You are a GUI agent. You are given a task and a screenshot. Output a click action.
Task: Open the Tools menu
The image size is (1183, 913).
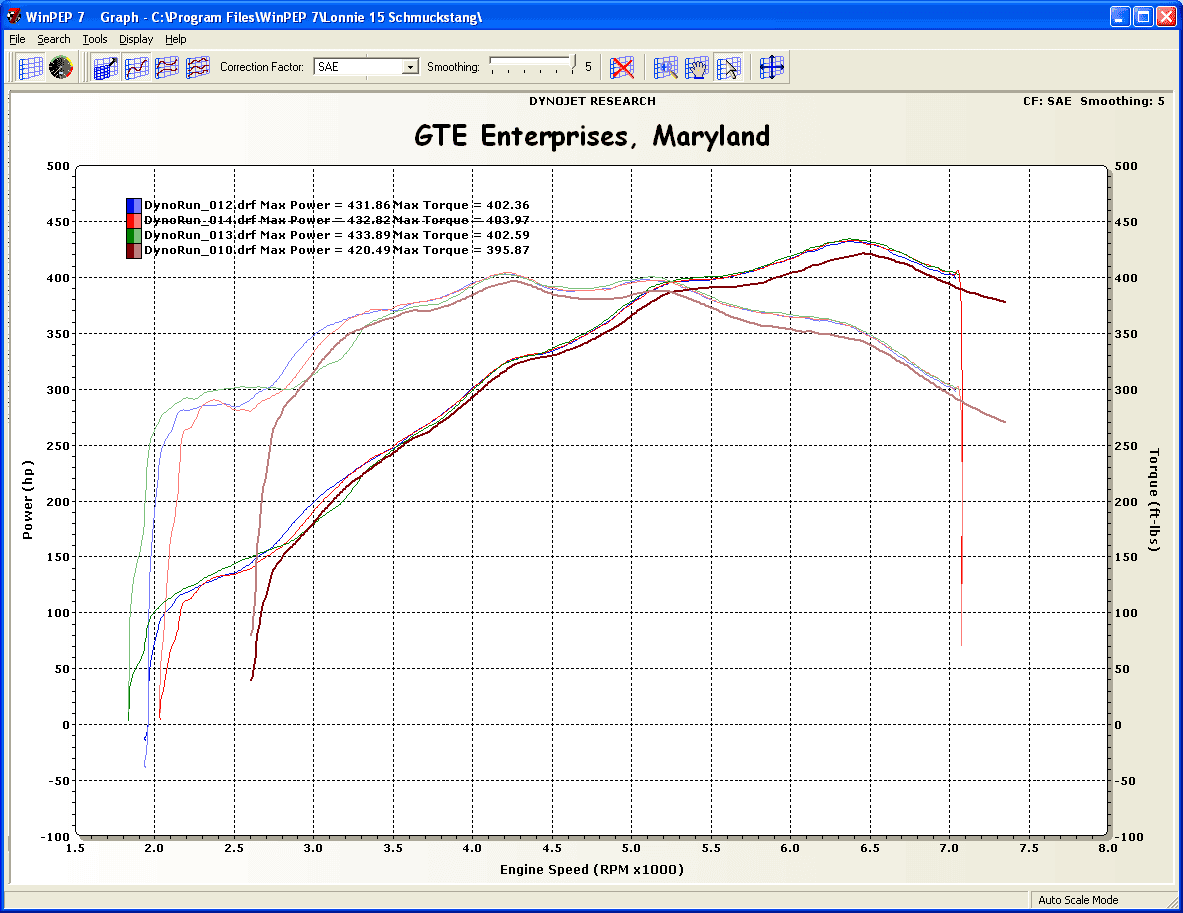pos(95,39)
